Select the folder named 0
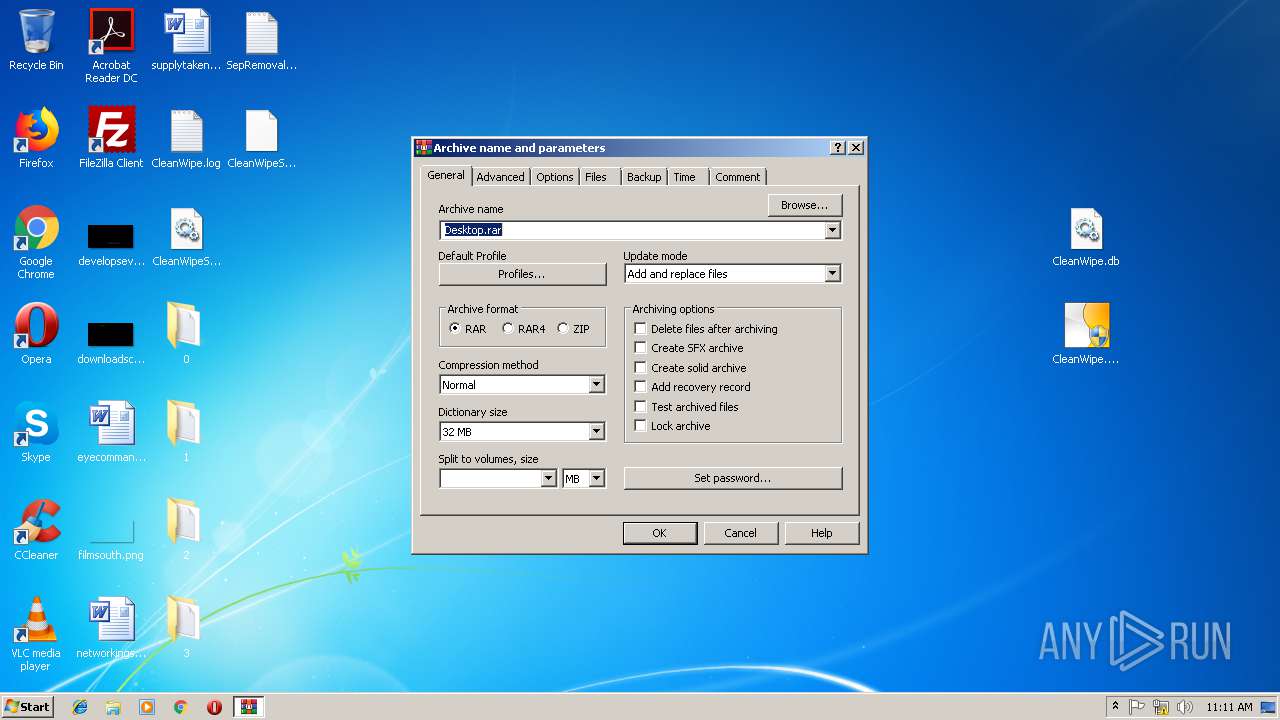The height and width of the screenshot is (720, 1280). click(185, 334)
